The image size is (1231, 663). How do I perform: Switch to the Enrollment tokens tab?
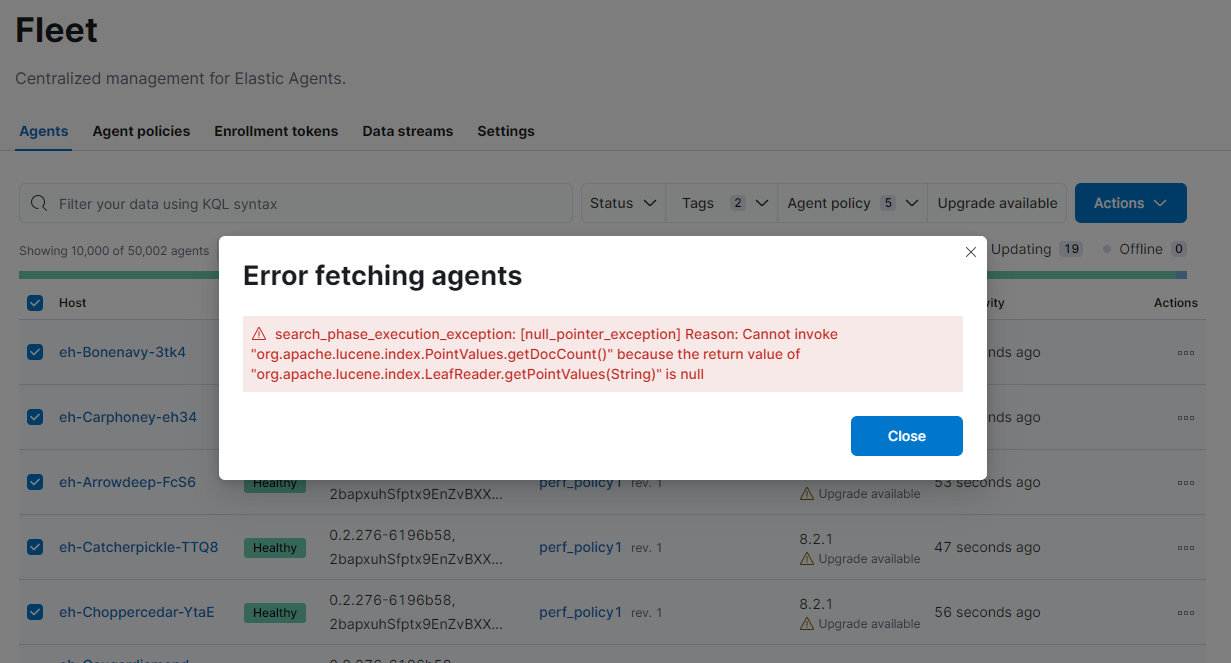pos(276,131)
